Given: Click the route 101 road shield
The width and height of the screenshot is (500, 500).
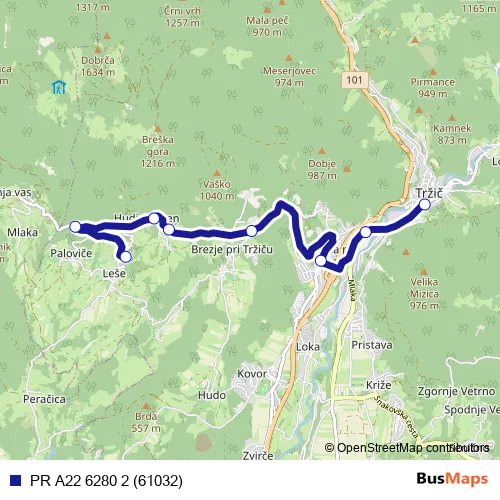Looking at the screenshot, I should point(354,80).
